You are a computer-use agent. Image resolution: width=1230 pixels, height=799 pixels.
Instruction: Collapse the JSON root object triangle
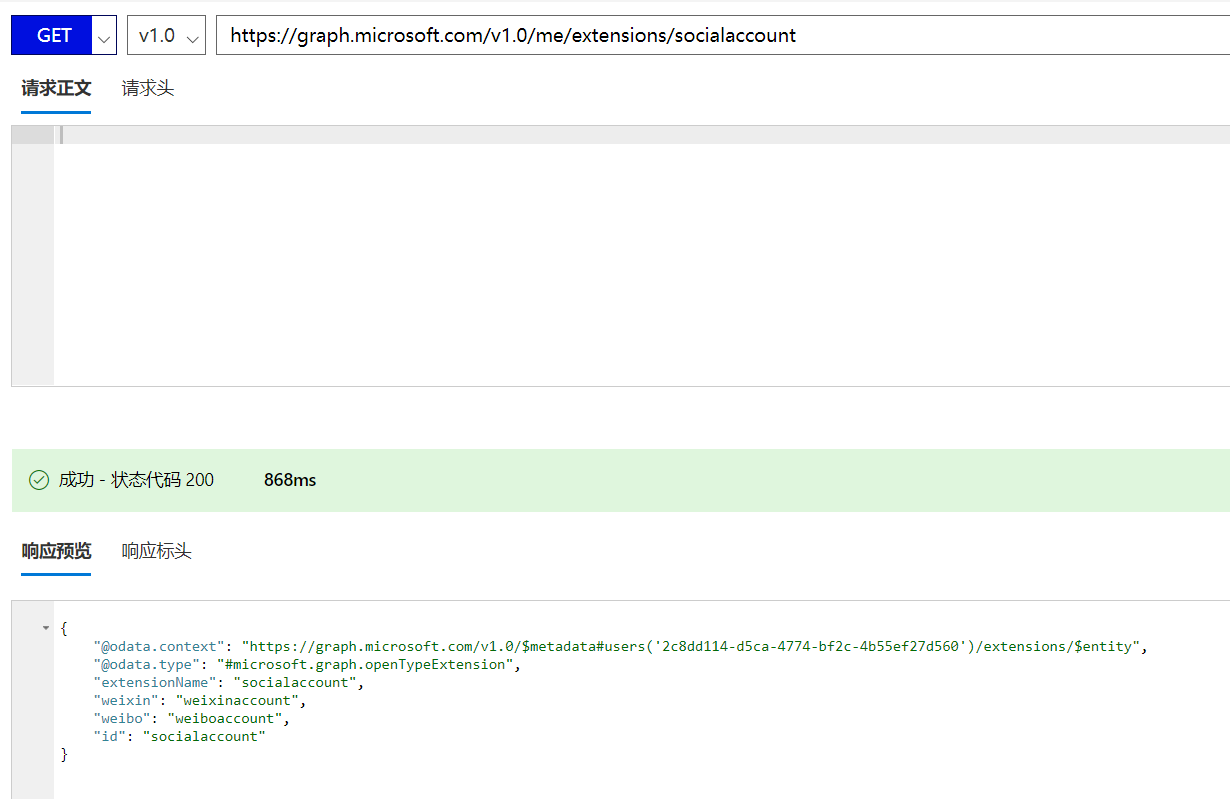pyautogui.click(x=46, y=628)
